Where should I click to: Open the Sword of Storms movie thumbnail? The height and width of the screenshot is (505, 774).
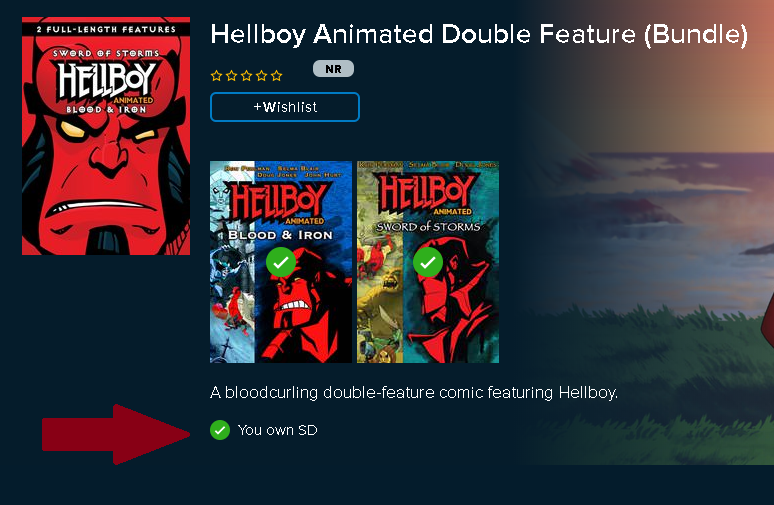coord(428,262)
